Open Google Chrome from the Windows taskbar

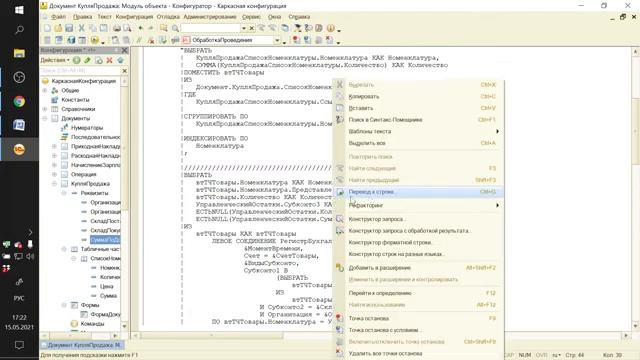pos(19,101)
